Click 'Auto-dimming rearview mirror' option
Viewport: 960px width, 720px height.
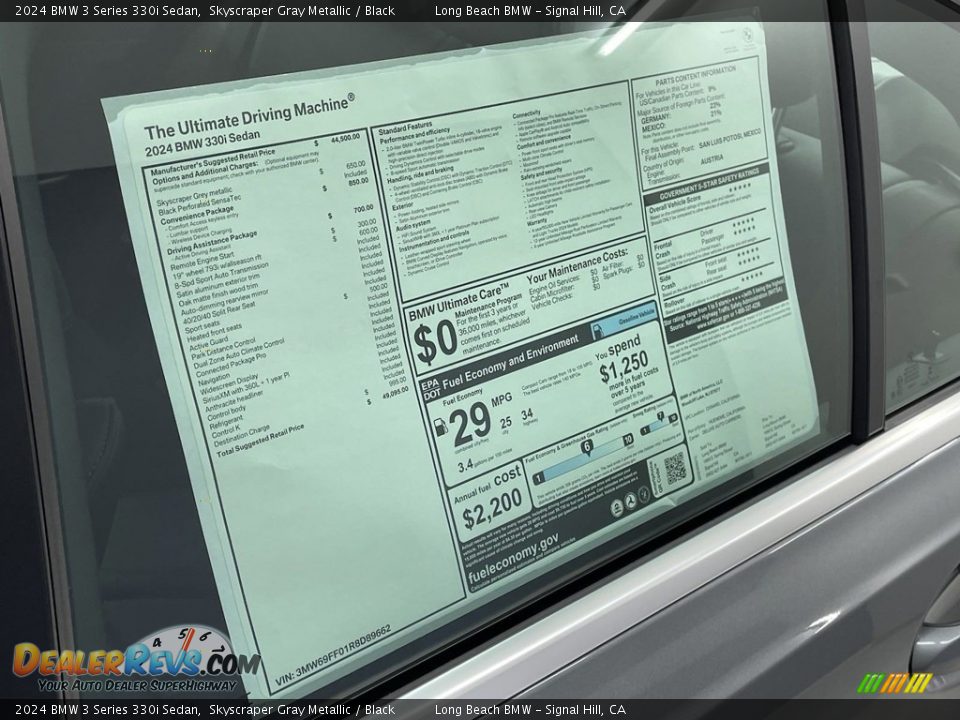pyautogui.click(x=225, y=303)
